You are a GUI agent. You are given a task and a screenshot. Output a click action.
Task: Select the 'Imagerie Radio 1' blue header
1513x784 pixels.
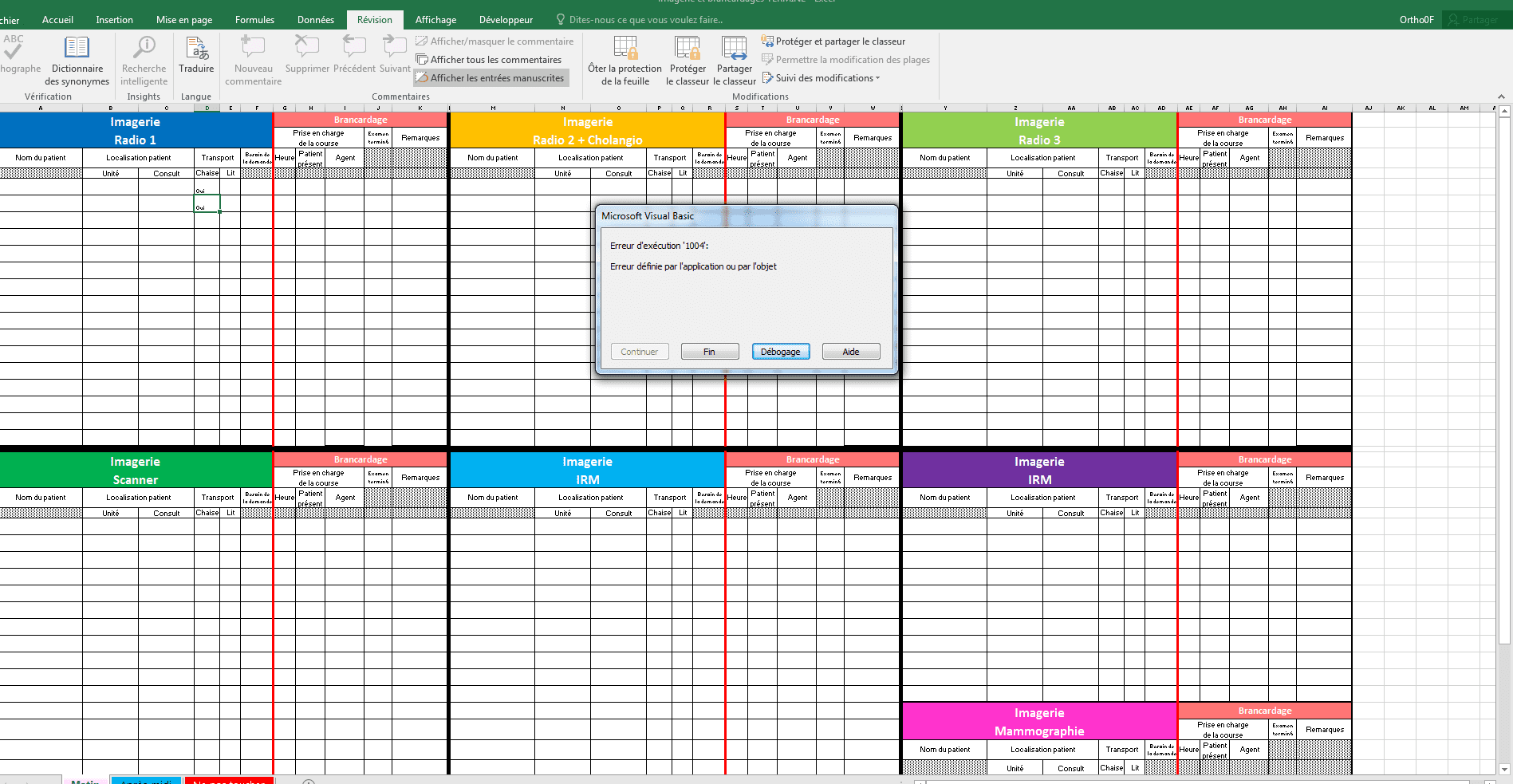136,131
